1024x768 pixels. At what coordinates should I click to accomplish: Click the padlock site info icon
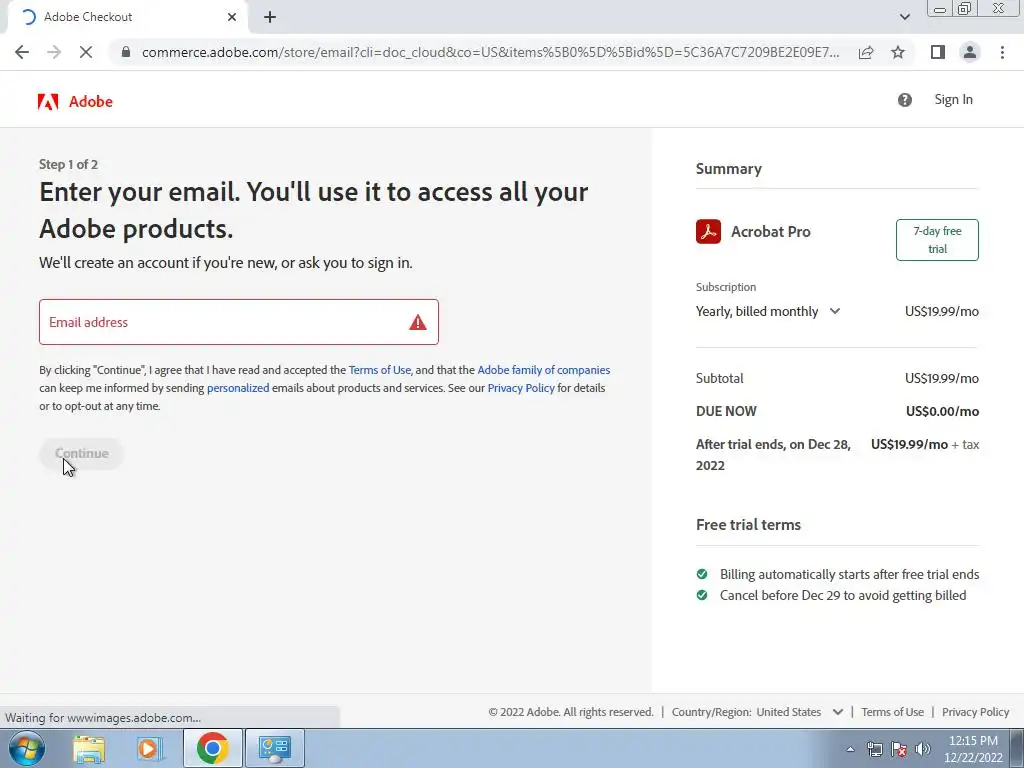126,52
